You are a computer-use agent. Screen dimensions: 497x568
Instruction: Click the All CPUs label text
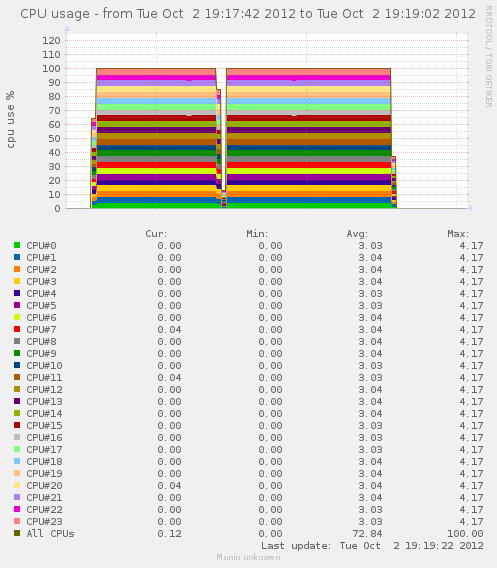coord(50,534)
